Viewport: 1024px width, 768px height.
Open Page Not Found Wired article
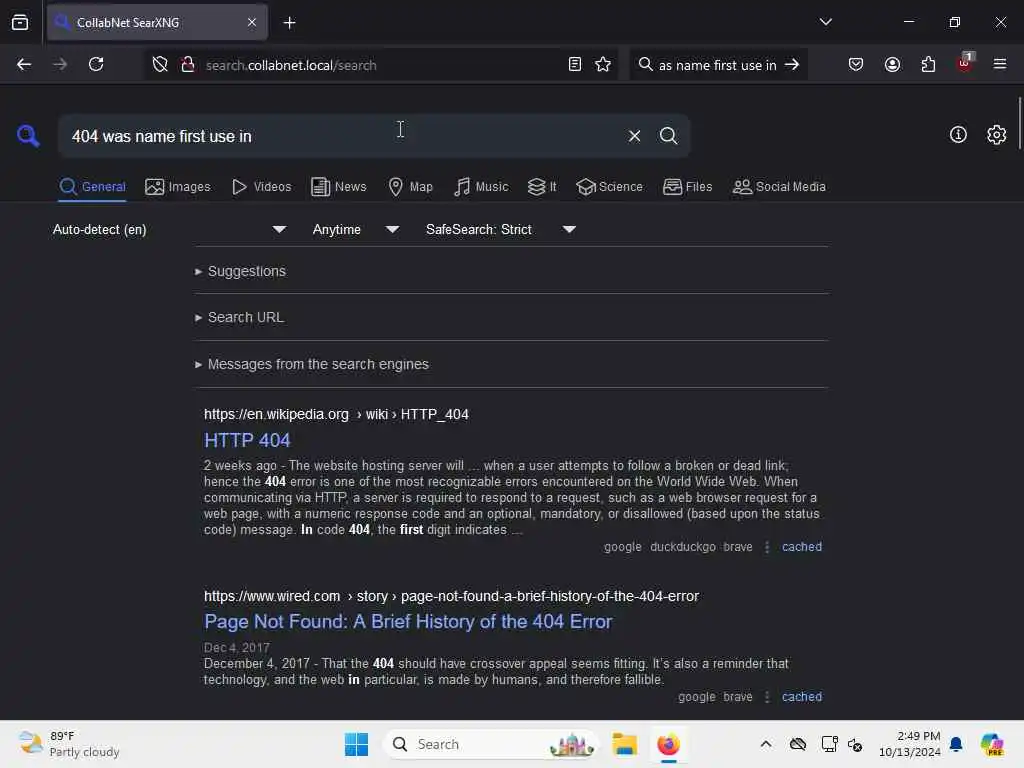click(x=408, y=621)
